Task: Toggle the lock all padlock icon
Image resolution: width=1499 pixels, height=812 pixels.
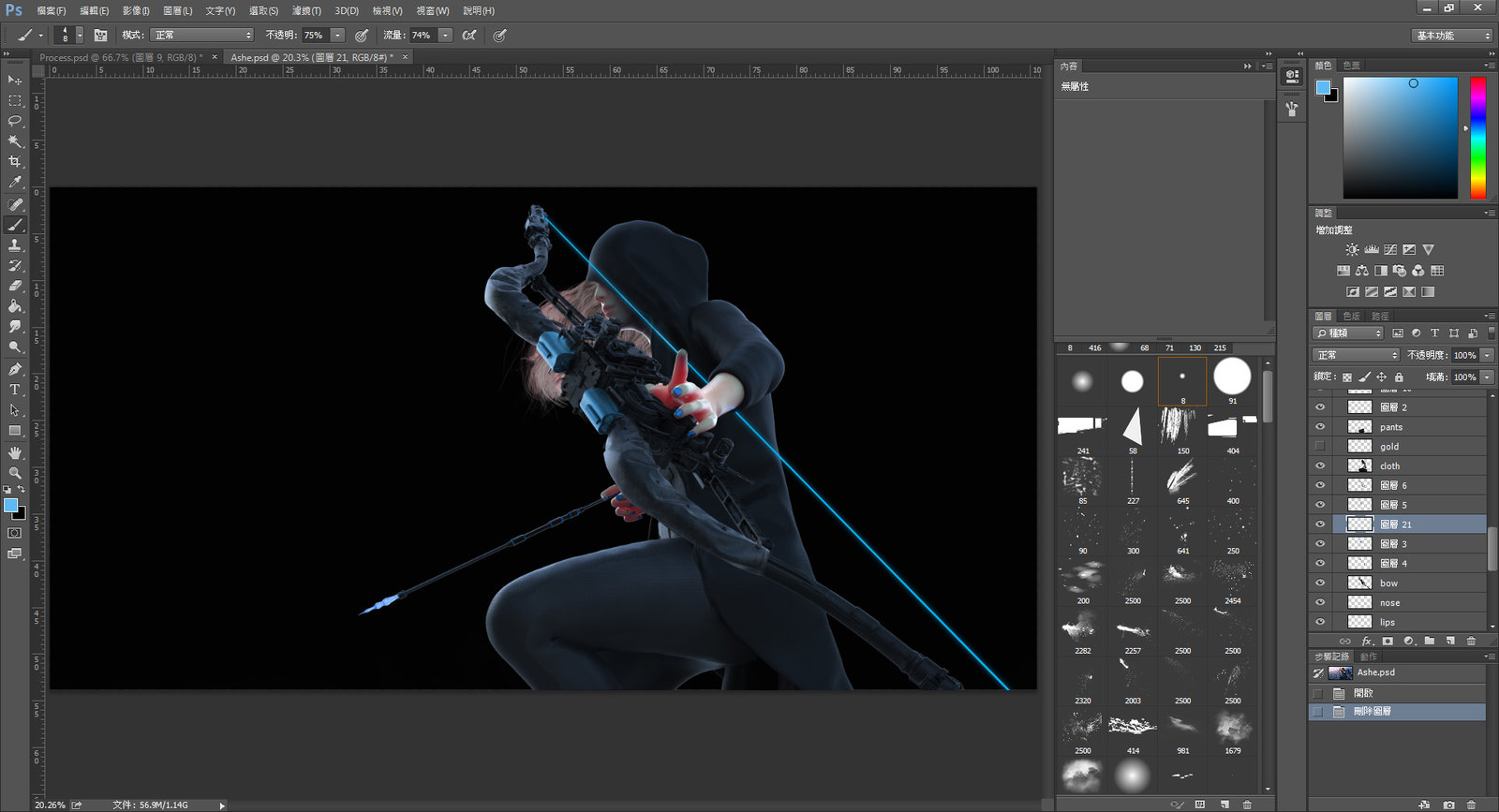Action: pos(1399,377)
